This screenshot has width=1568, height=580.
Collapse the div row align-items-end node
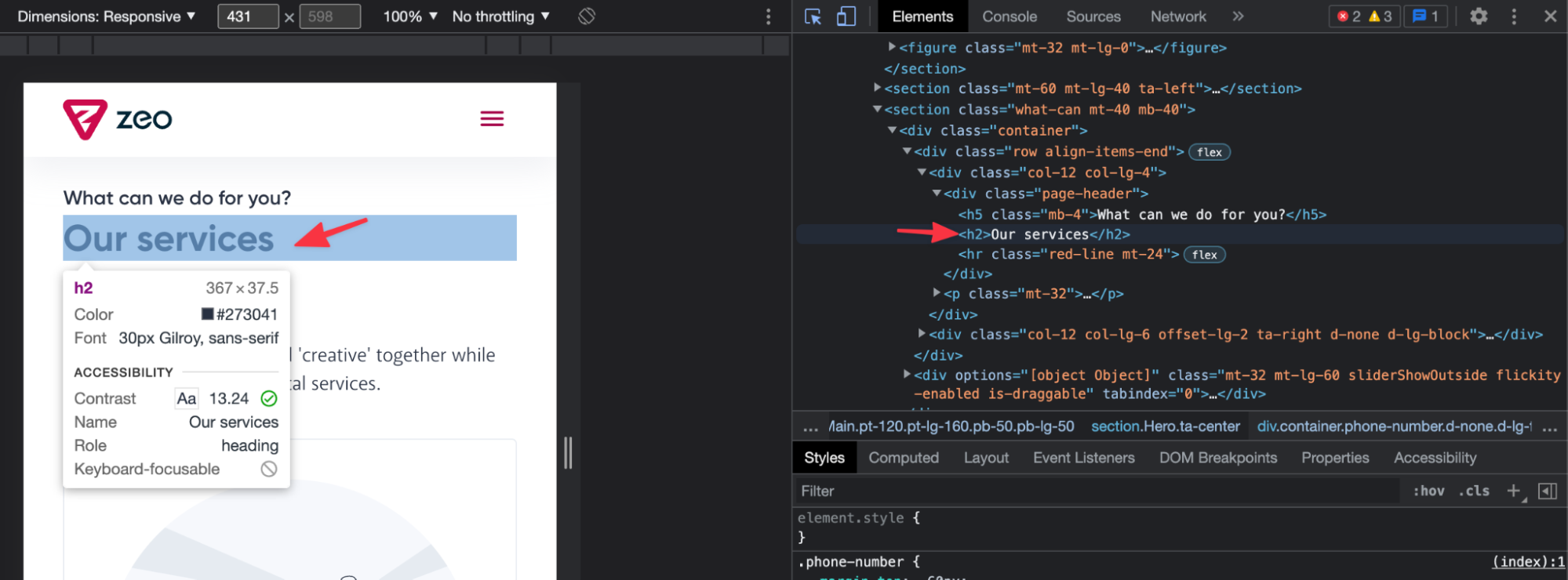pyautogui.click(x=908, y=151)
